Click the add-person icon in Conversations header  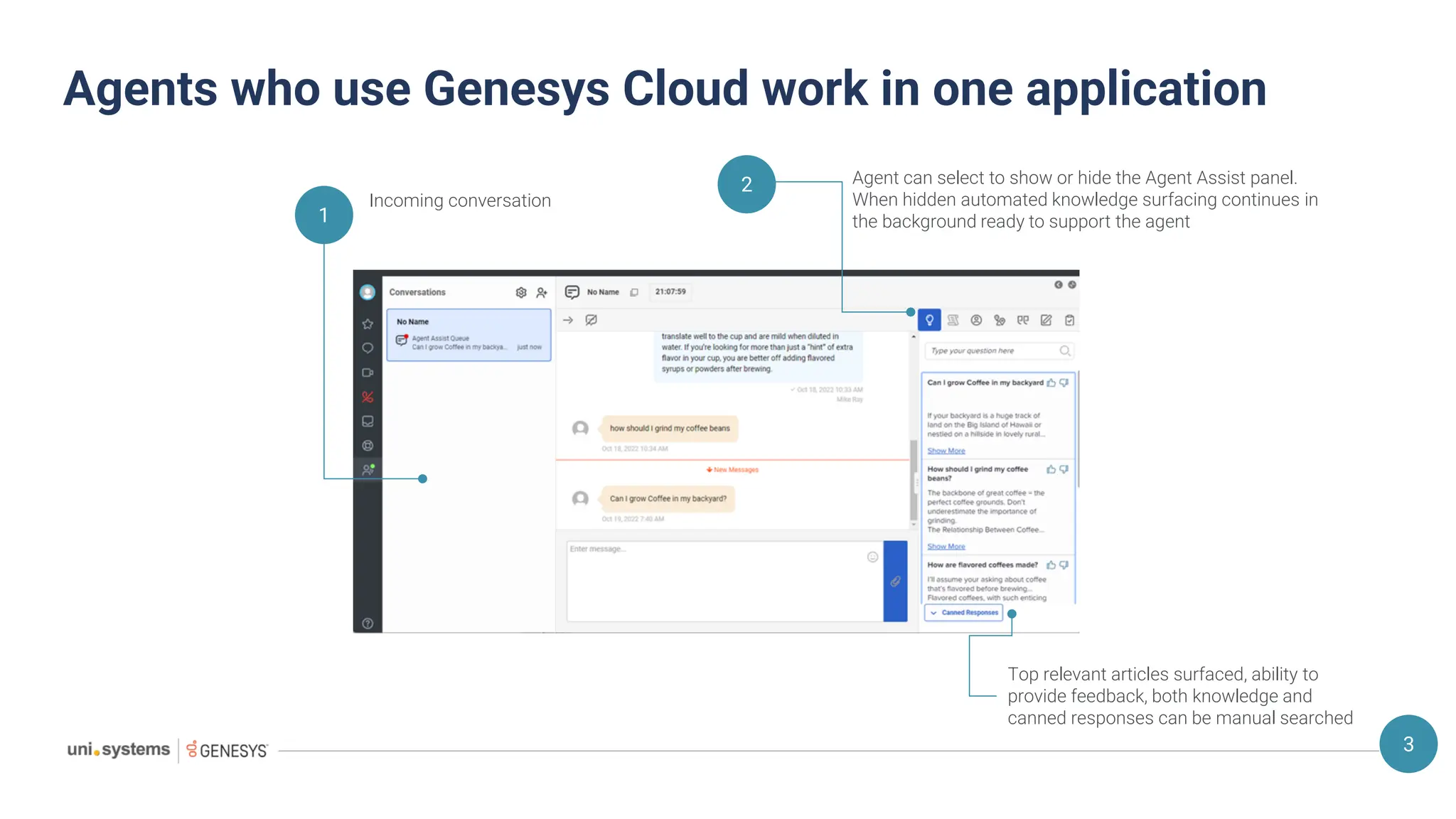(542, 292)
